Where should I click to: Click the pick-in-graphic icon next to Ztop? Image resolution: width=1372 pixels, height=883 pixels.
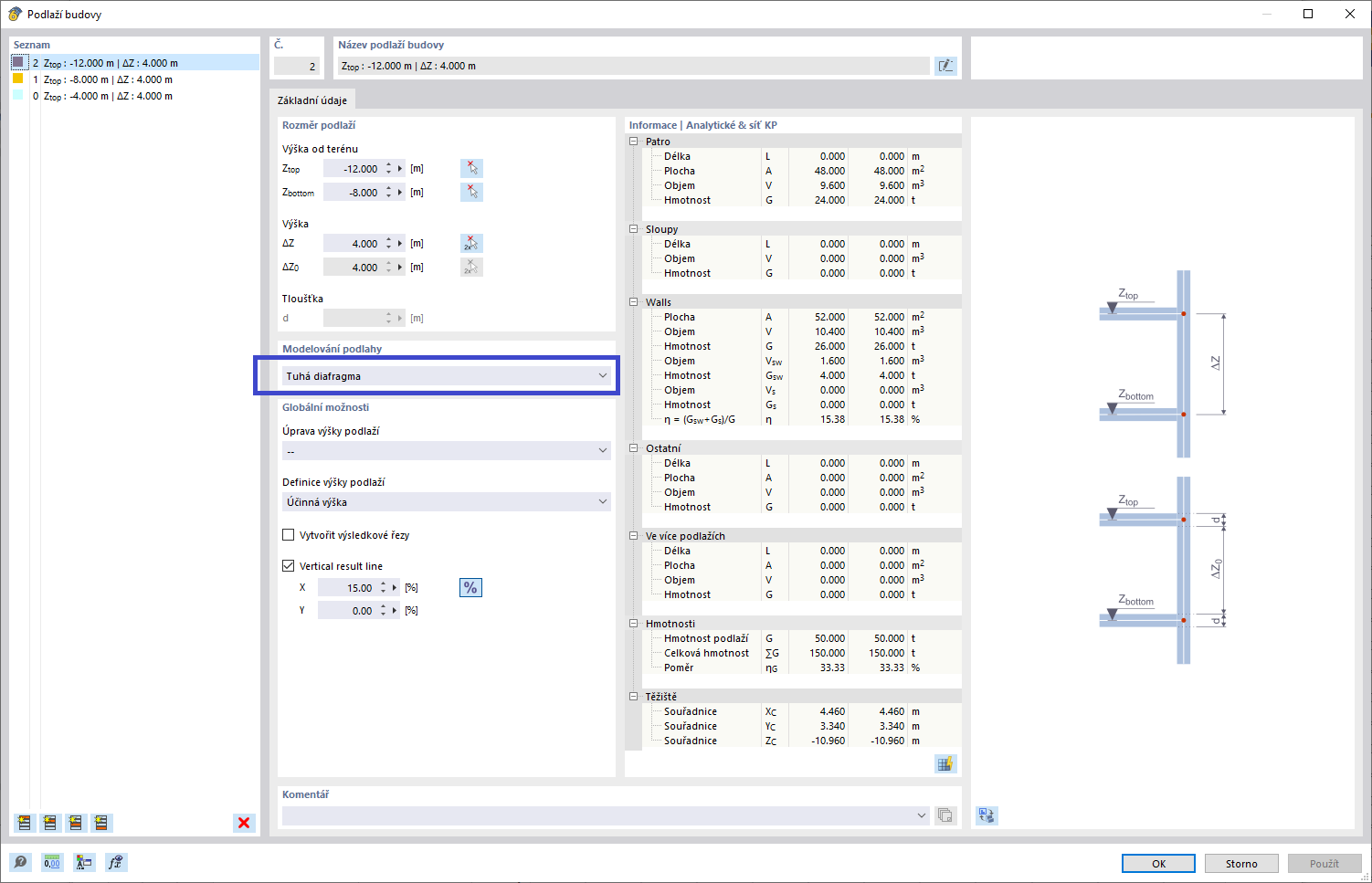(471, 168)
